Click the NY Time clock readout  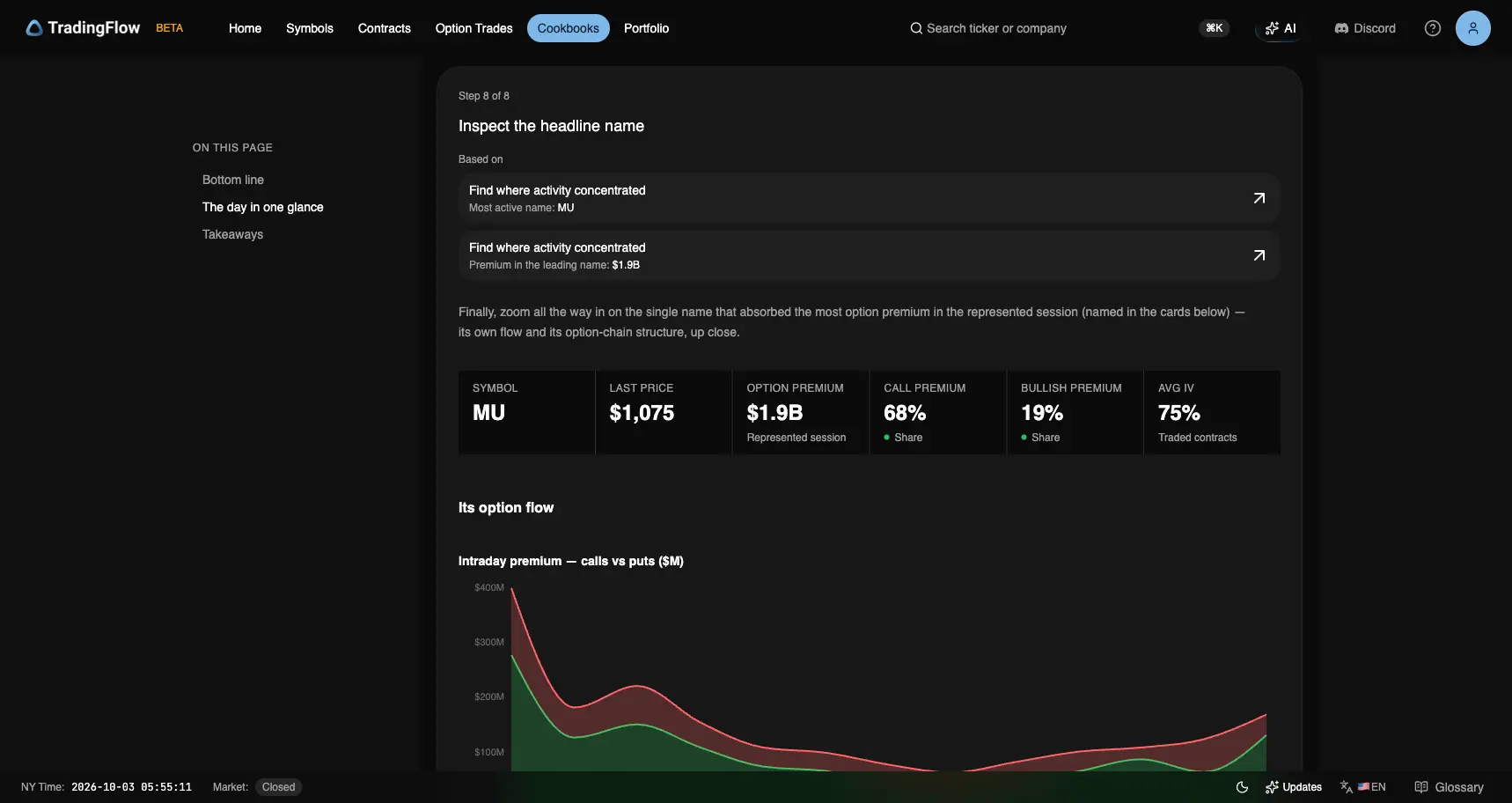click(x=131, y=787)
